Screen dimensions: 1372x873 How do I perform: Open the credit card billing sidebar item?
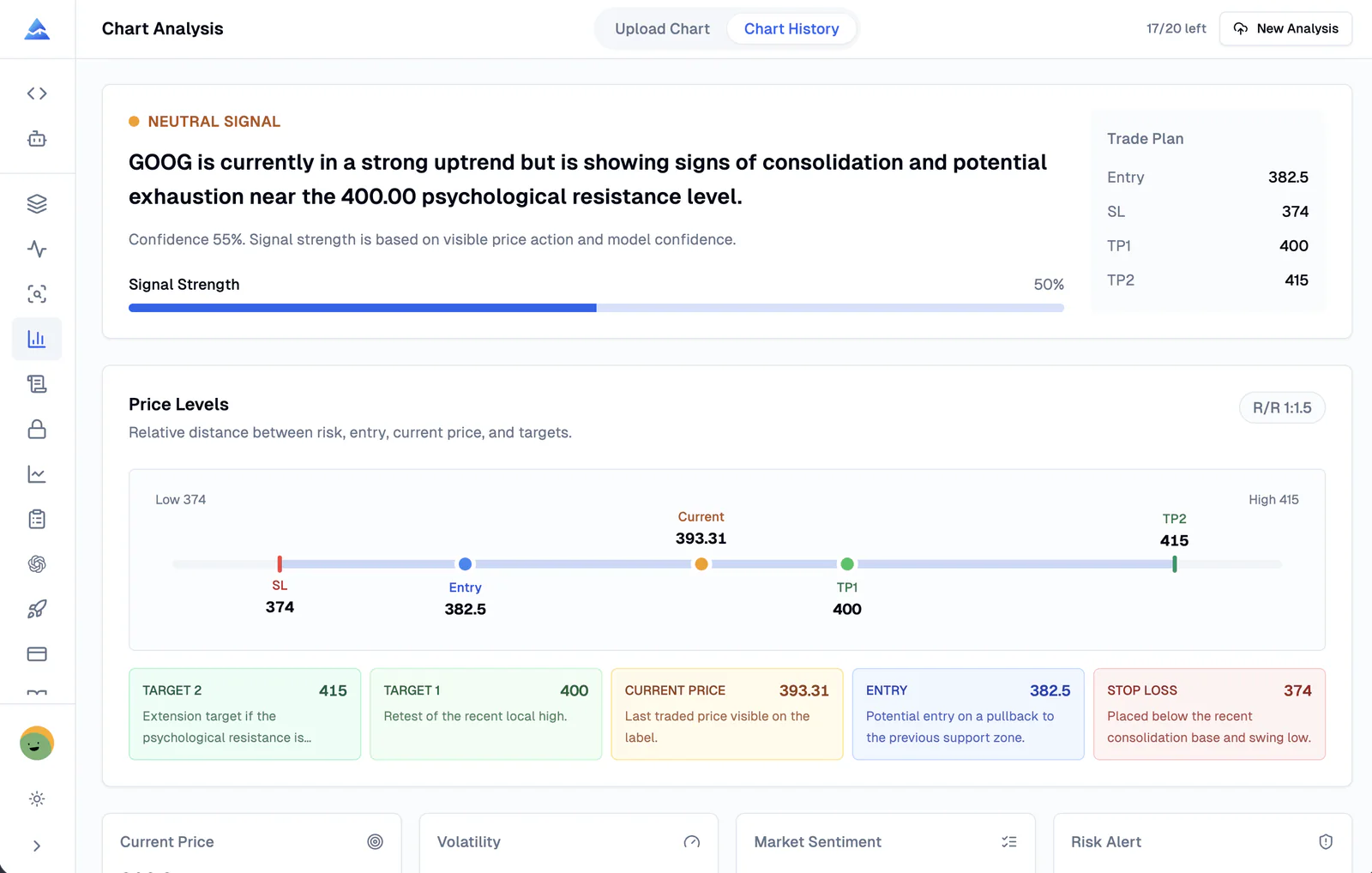[37, 654]
